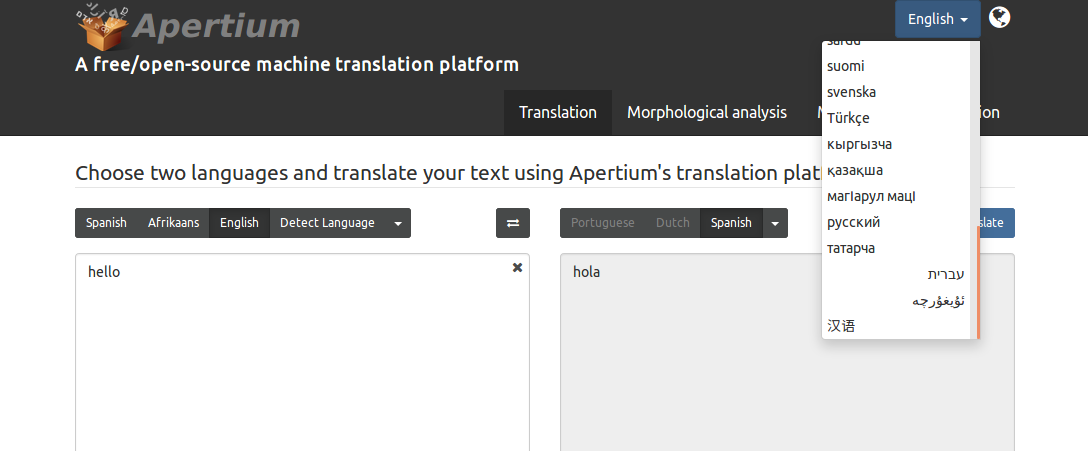Pick 汉语 from the language menu
The width and height of the screenshot is (1088, 451).
(x=896, y=326)
